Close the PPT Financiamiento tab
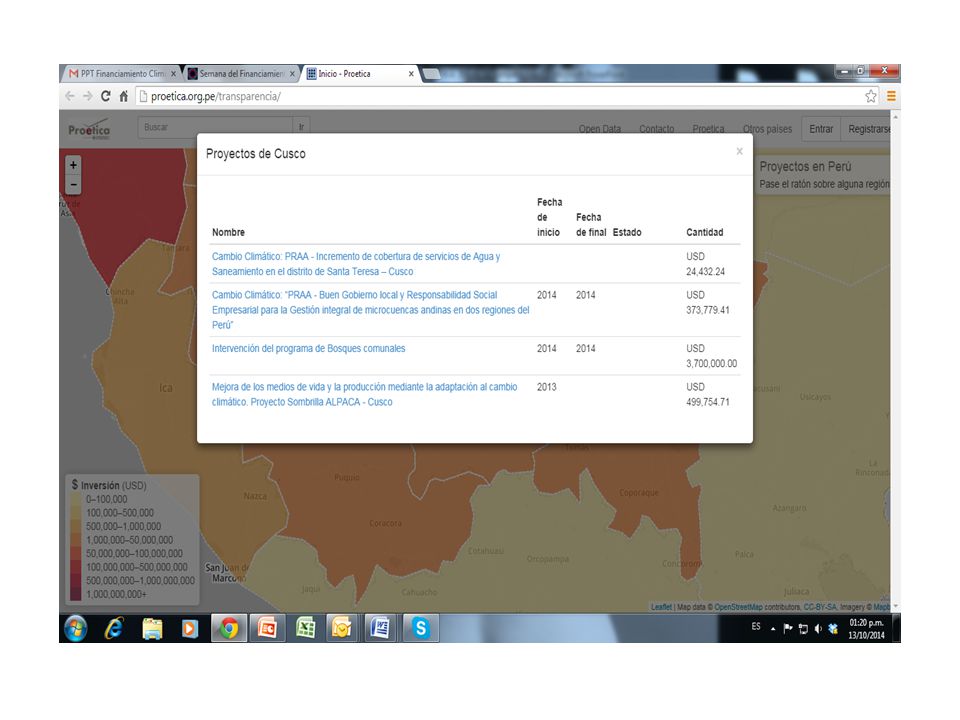960x720 pixels. (173, 73)
